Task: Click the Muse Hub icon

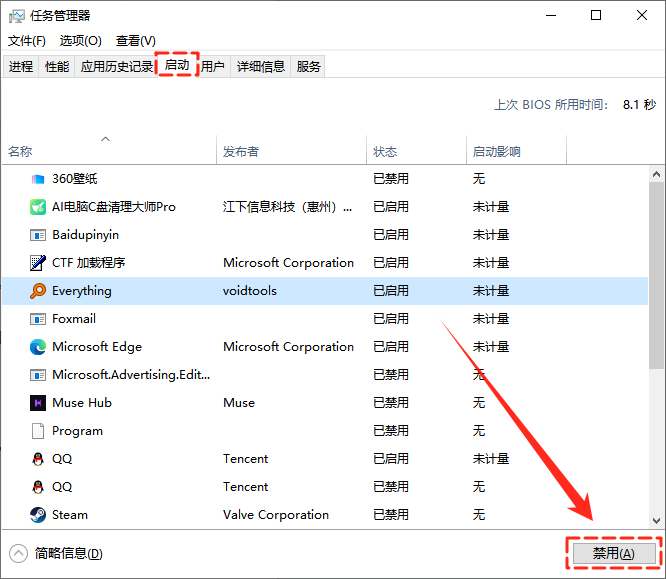Action: [x=38, y=403]
